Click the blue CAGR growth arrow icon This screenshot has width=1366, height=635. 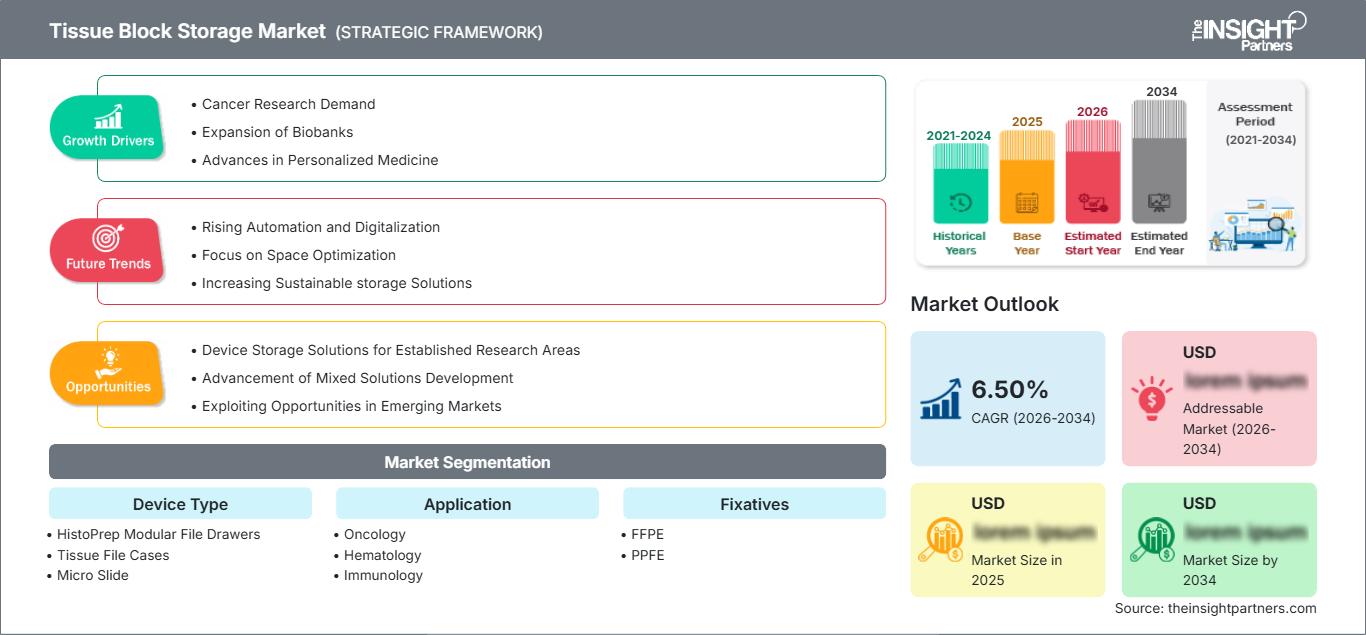(940, 399)
